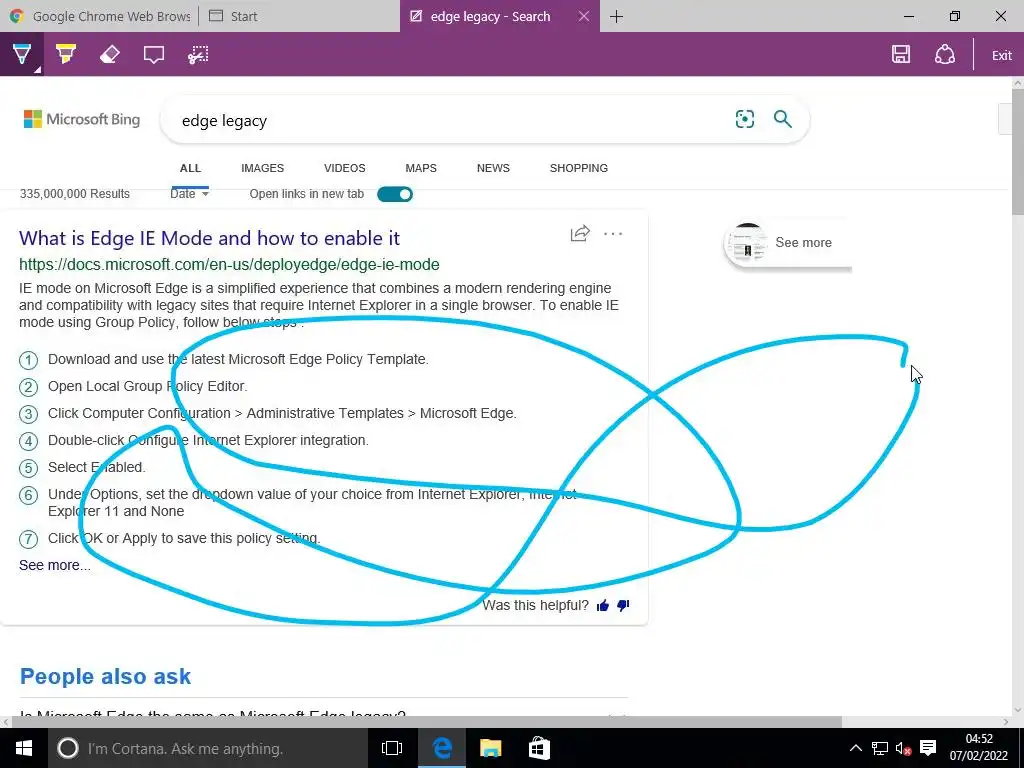Select the eraser tool

(110, 55)
